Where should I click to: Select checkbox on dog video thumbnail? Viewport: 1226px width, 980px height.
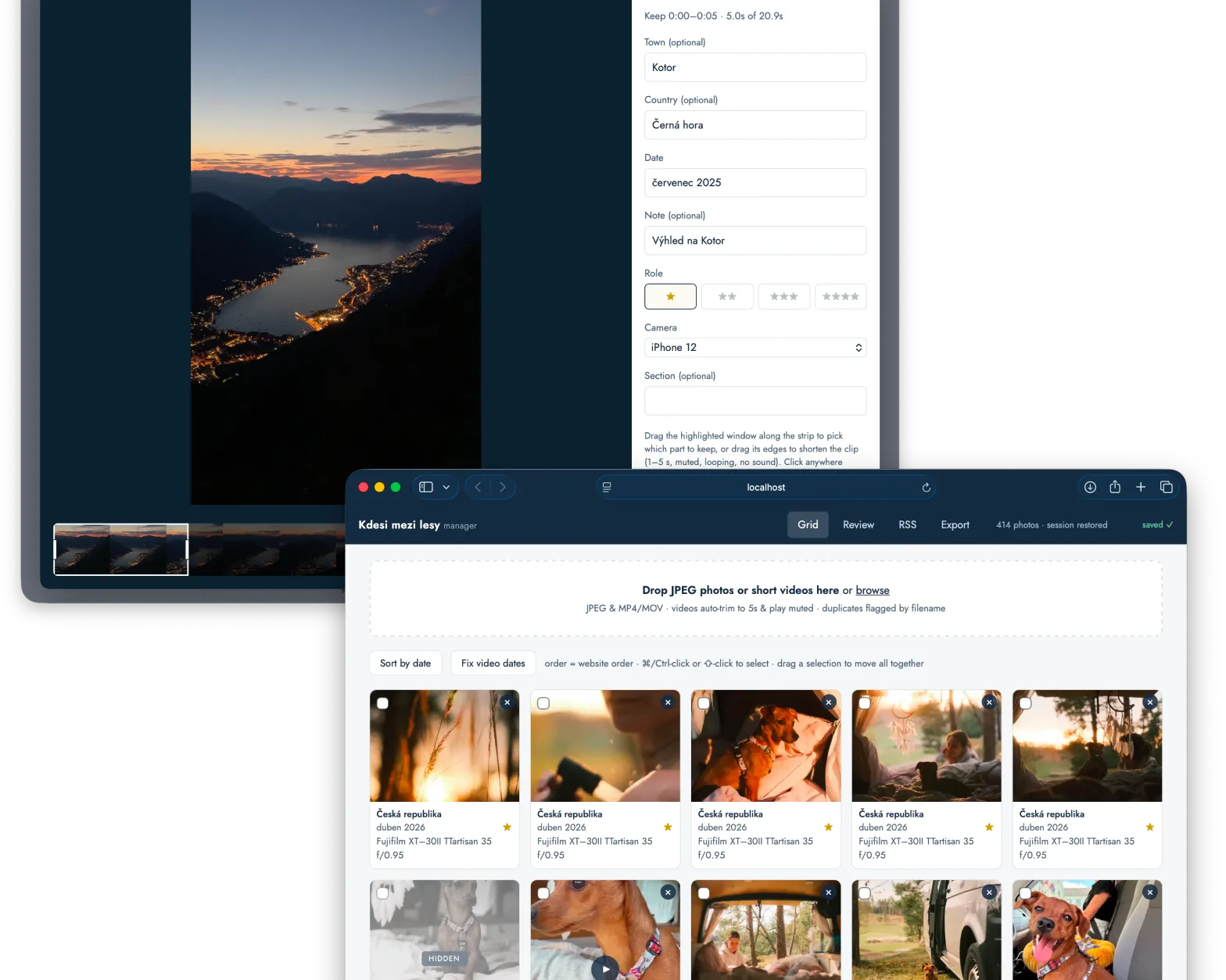543,893
